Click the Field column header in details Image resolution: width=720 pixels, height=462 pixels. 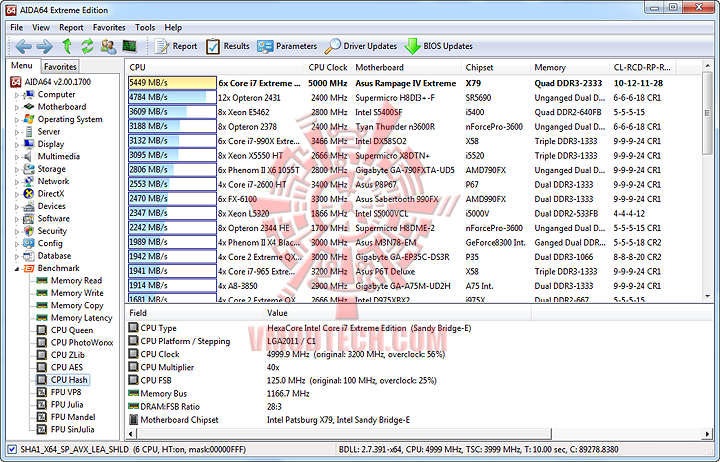tap(194, 313)
